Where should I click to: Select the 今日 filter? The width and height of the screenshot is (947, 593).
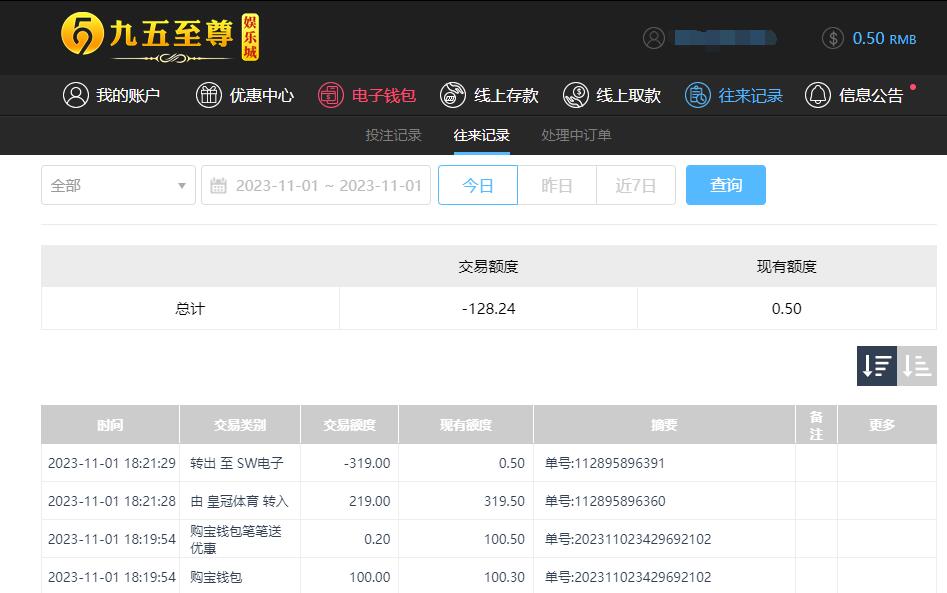tap(478, 185)
